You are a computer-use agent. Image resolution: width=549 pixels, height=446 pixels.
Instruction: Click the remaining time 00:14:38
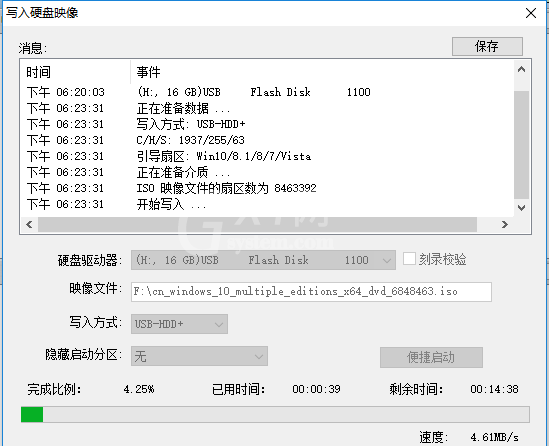pos(494,389)
